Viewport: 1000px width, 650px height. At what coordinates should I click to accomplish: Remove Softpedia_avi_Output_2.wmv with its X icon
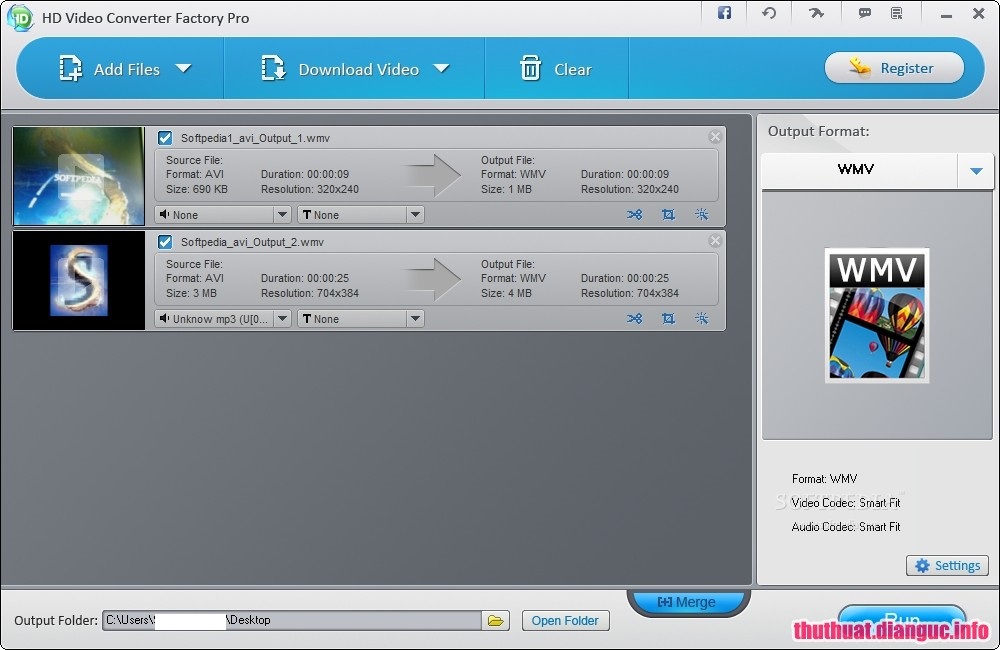(x=715, y=240)
